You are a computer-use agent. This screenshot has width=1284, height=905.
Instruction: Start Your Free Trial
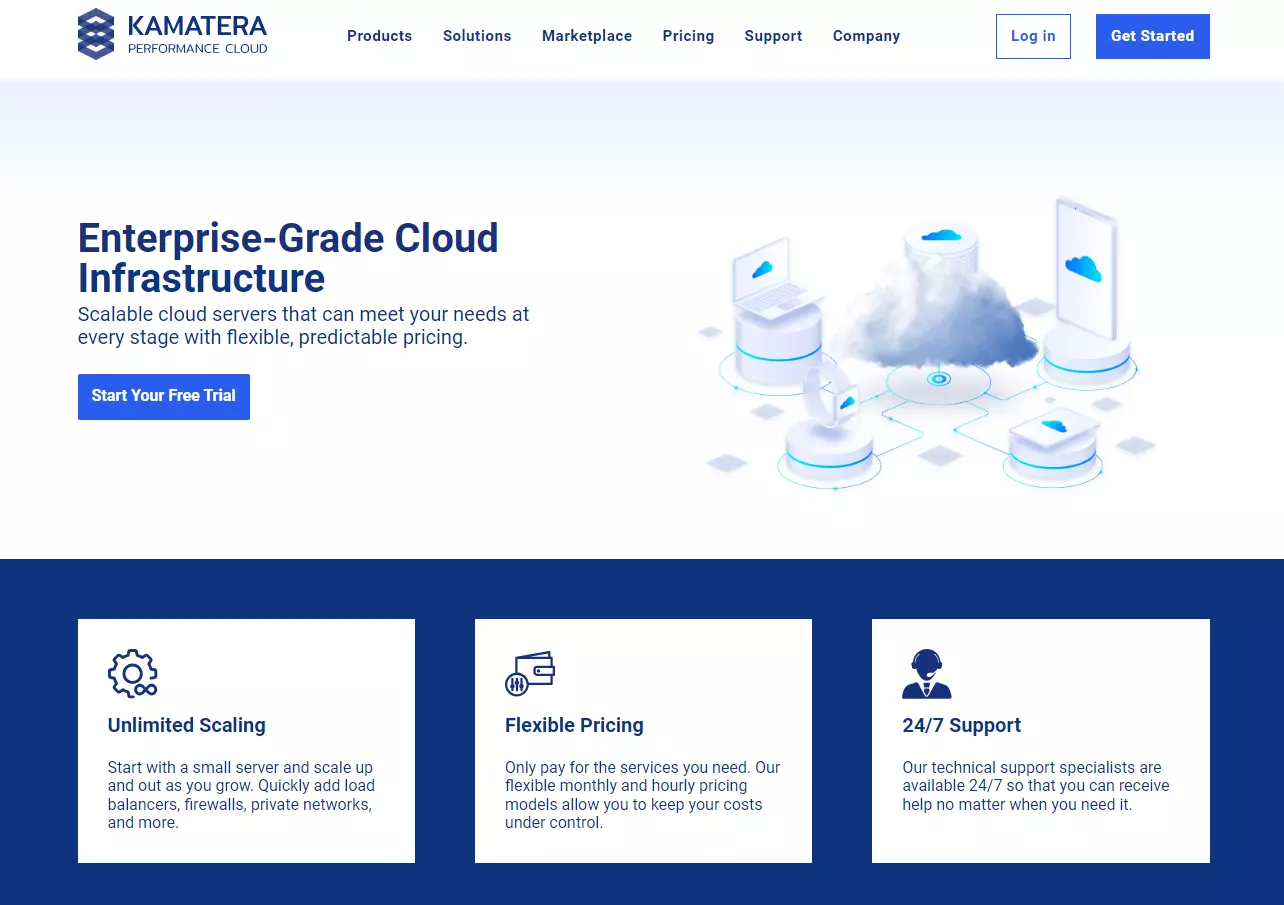click(163, 396)
